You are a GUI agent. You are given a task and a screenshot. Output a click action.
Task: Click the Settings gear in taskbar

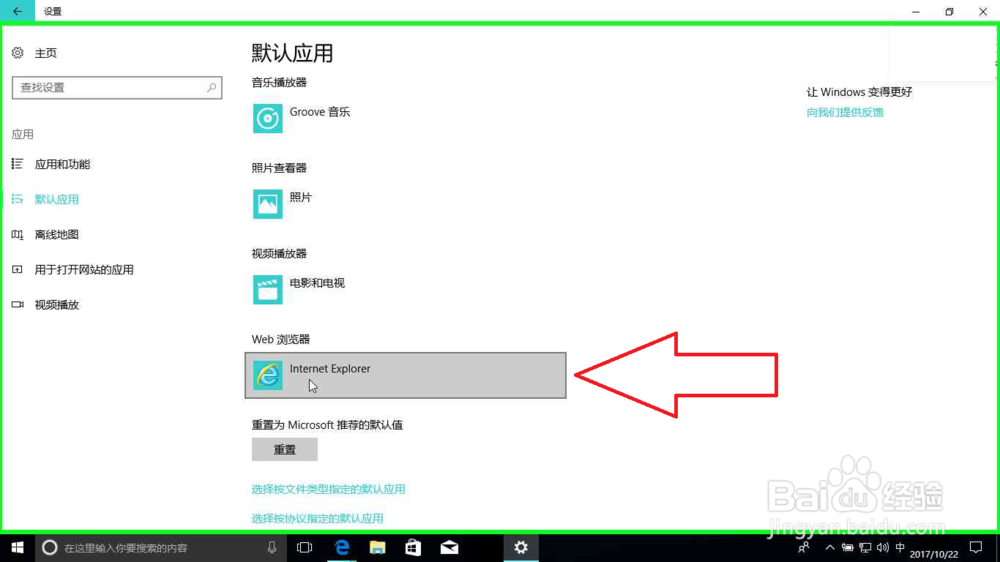coord(521,548)
